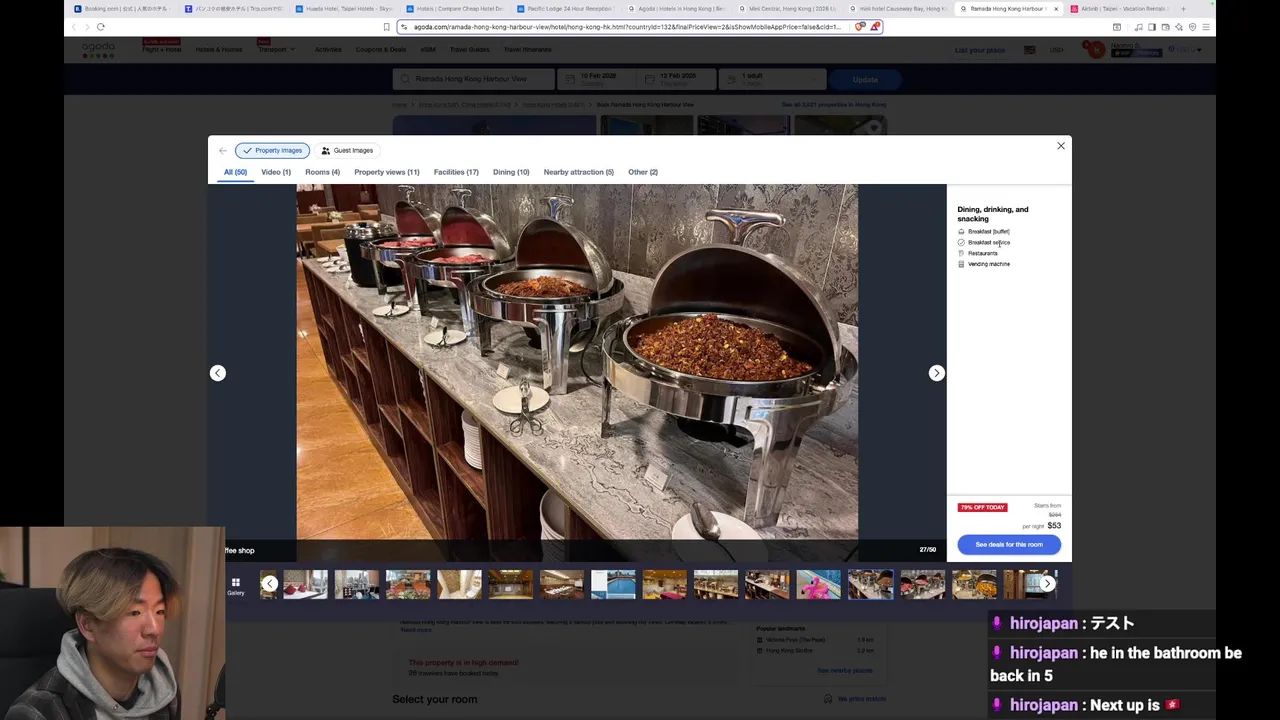Screen dimensions: 1280x720
Task: Open the All (50) photo tab
Action: 235,172
